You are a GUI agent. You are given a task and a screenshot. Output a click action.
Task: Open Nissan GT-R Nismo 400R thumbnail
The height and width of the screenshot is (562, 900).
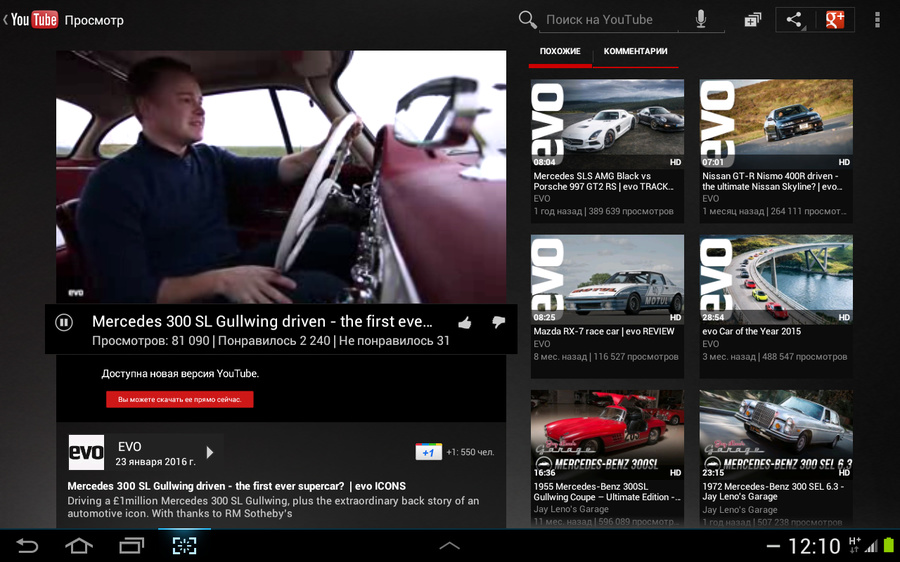pyautogui.click(x=776, y=123)
